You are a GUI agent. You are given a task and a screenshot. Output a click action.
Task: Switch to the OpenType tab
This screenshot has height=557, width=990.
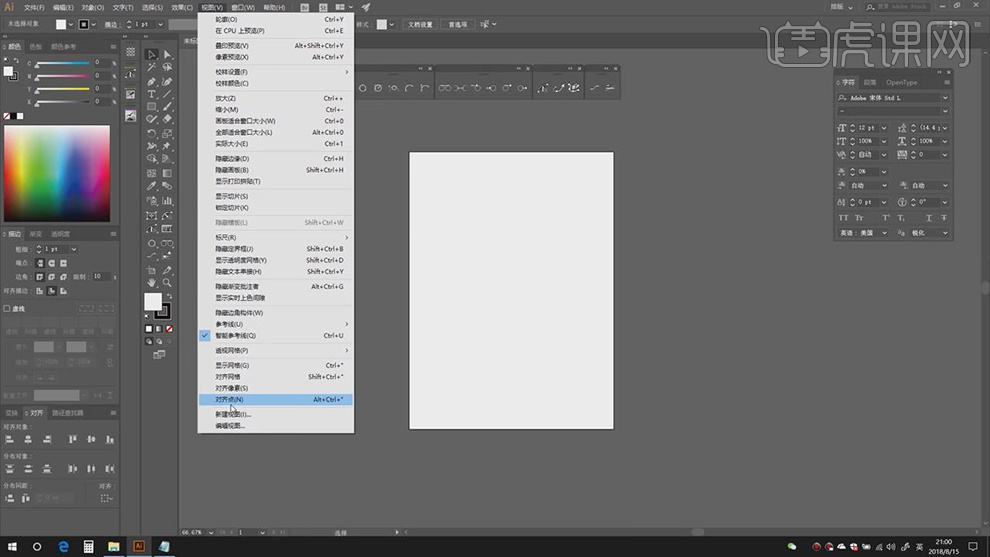901,82
